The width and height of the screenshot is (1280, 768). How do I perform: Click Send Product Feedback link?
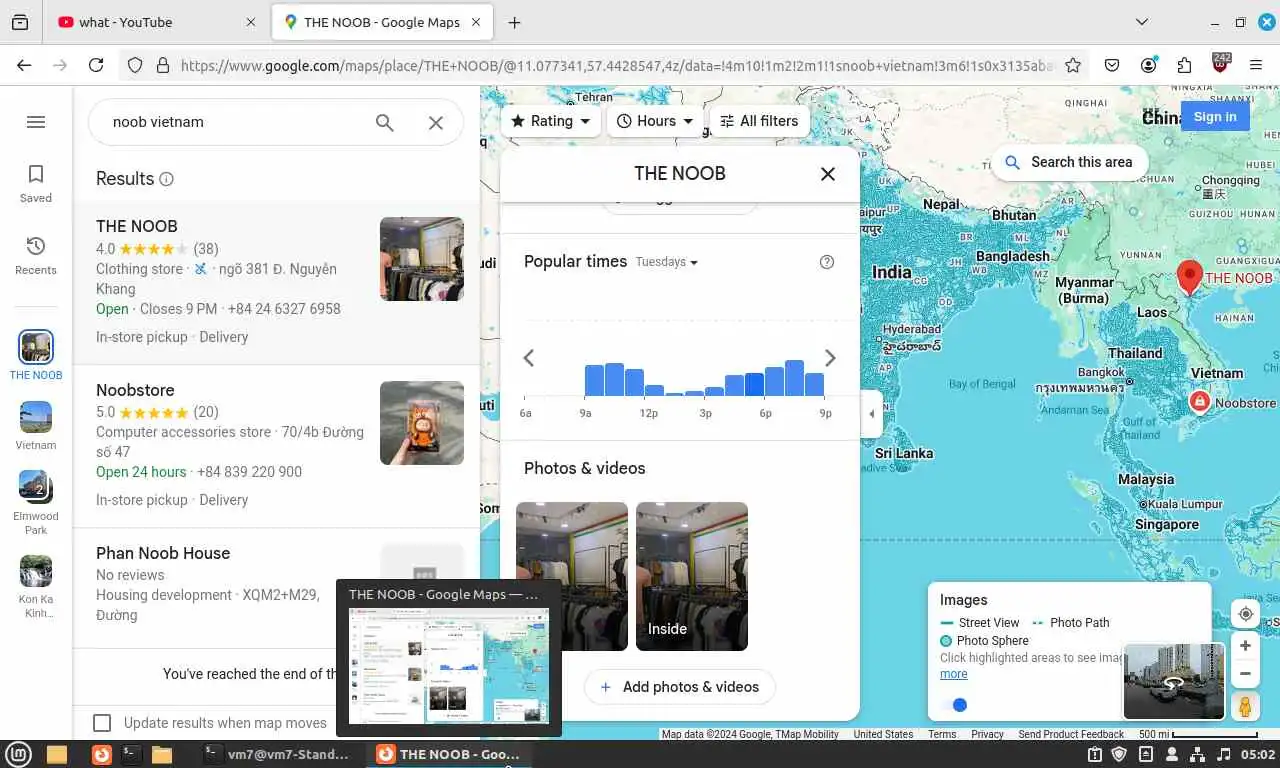coord(1071,734)
